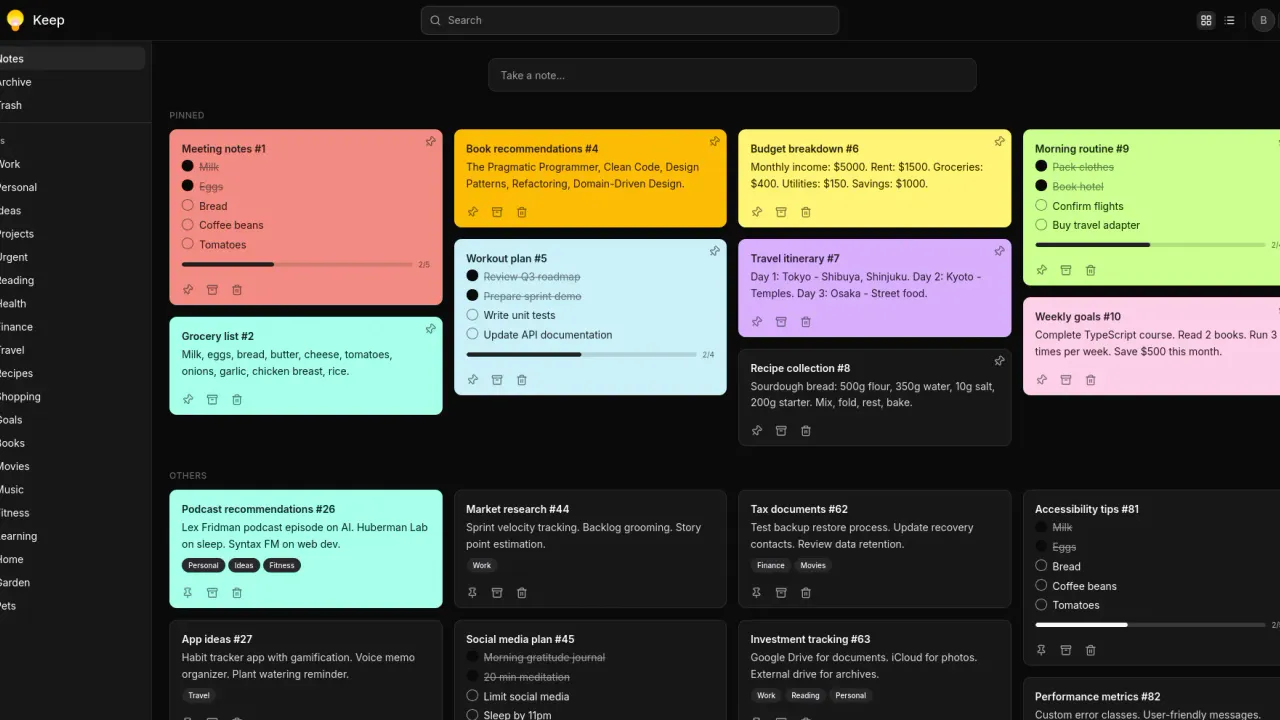This screenshot has width=1280, height=720.
Task: Unpin Grocery list #2 via top pin
Action: [431, 329]
